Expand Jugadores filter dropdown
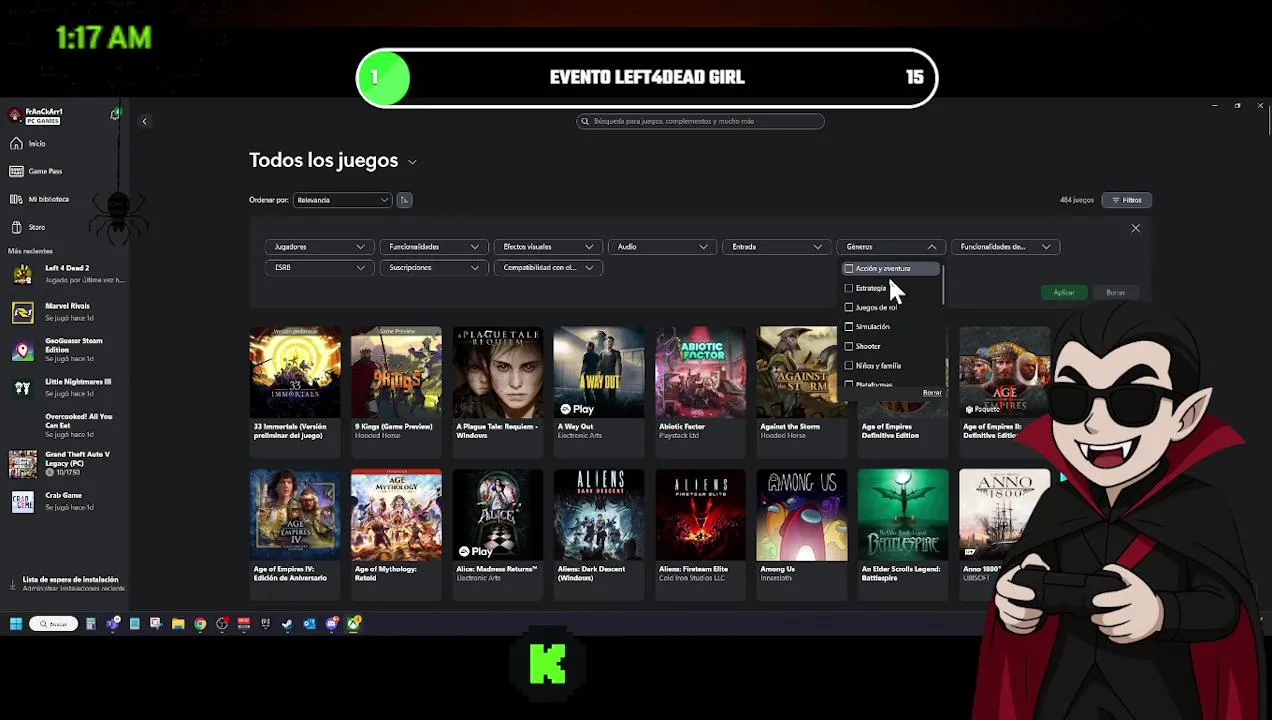The image size is (1272, 720). pyautogui.click(x=319, y=247)
